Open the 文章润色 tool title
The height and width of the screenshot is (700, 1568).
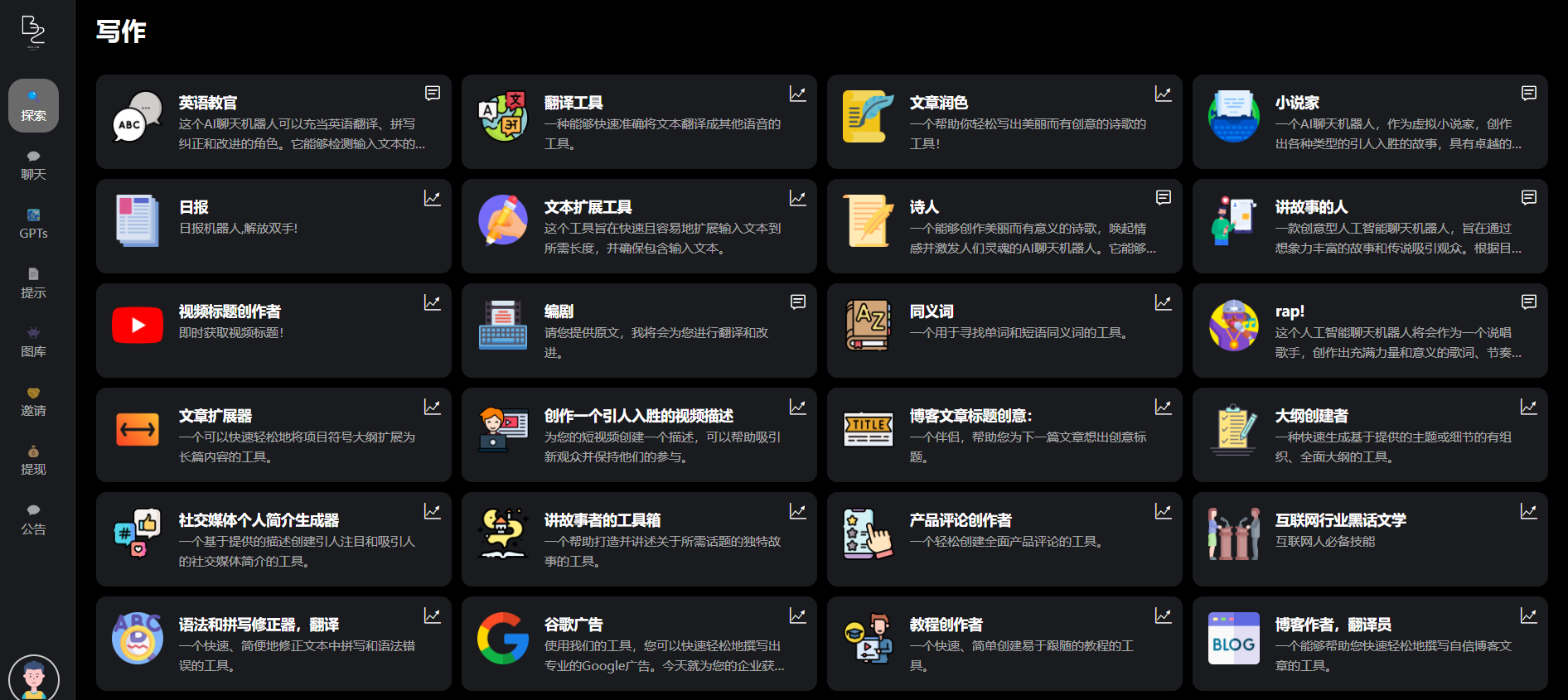(938, 103)
